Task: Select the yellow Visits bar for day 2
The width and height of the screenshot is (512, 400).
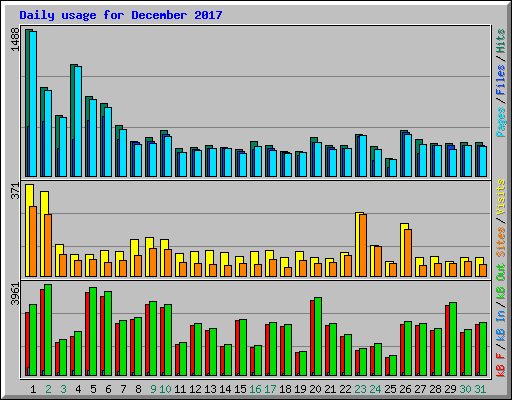Action: 43,234
